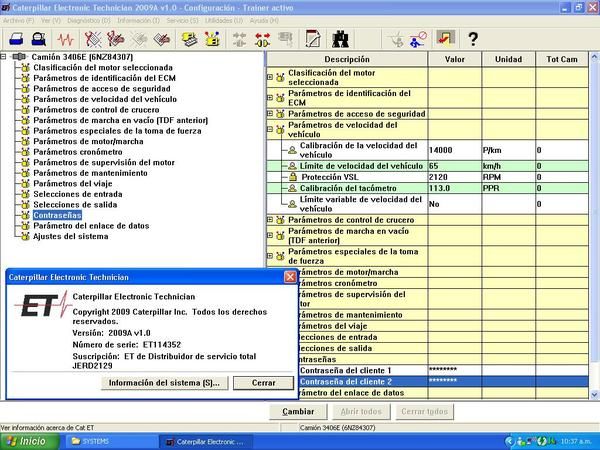The image size is (600, 450).
Task: Click person icon beside Calibración del tacómetro
Action: (x=292, y=188)
